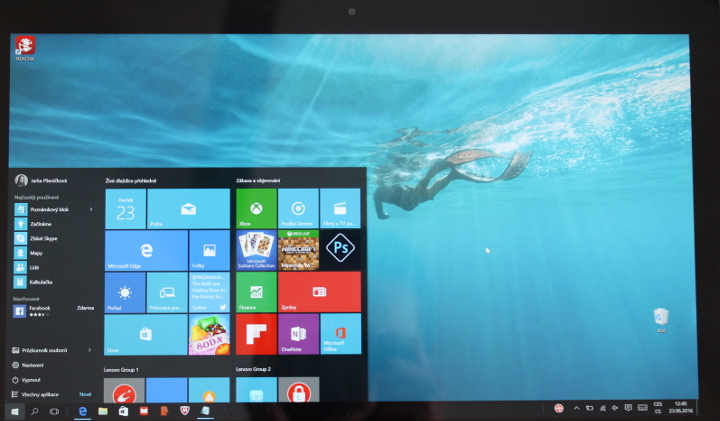The image size is (720, 421).
Task: Click the Lenovo Group 2 heading
Action: 253,369
